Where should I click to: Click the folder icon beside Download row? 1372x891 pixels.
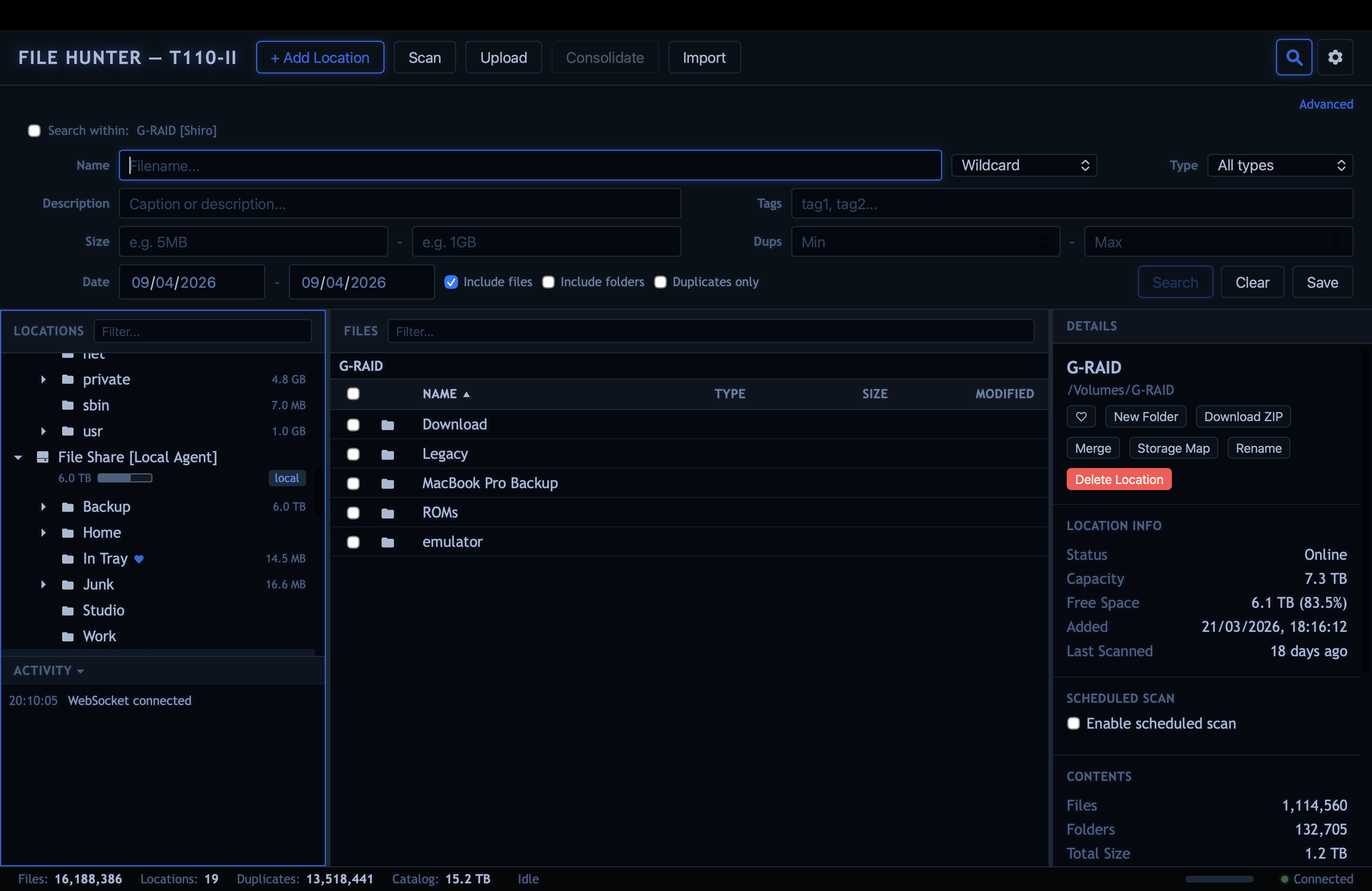[387, 425]
